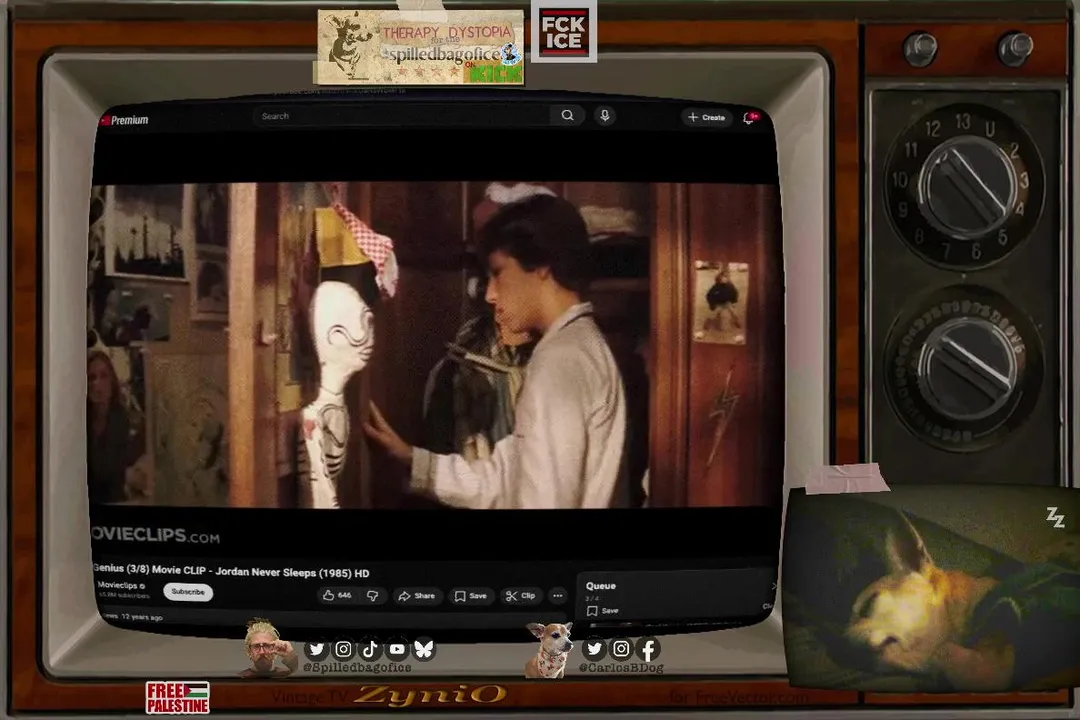1080x720 pixels.
Task: Click the Free Palestine sticker
Action: 178,697
